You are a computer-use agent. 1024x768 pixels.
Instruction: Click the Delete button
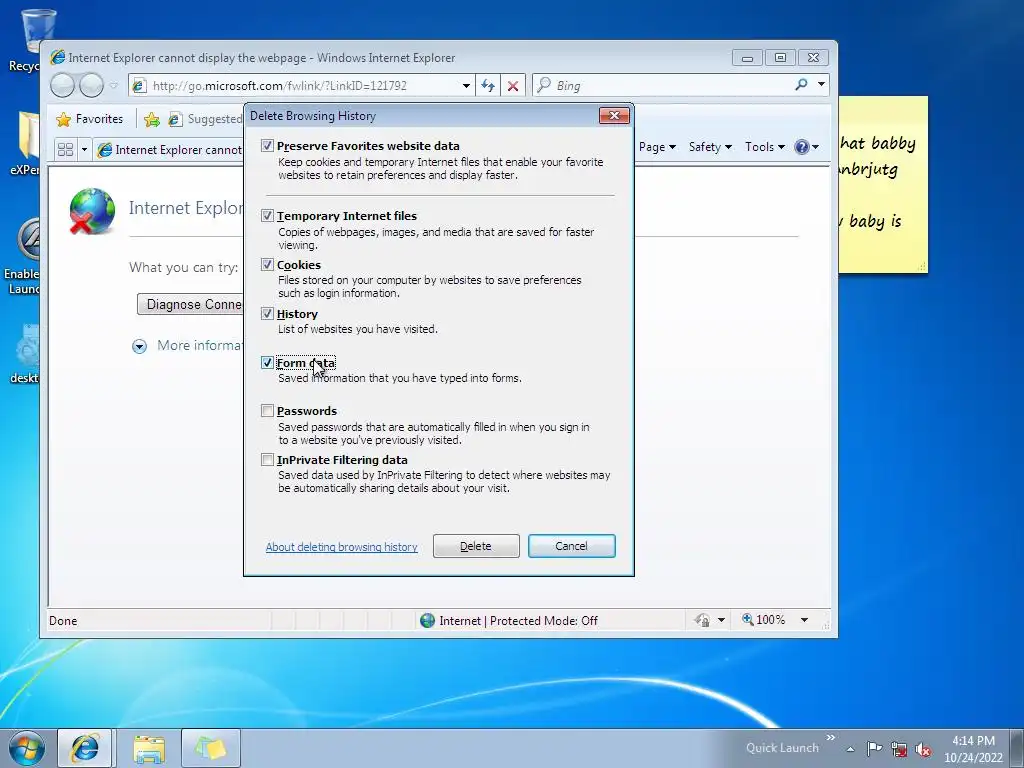pos(476,546)
